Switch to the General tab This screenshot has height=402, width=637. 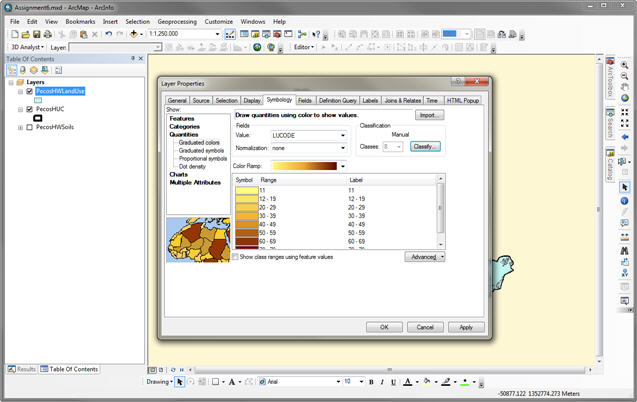(x=177, y=100)
